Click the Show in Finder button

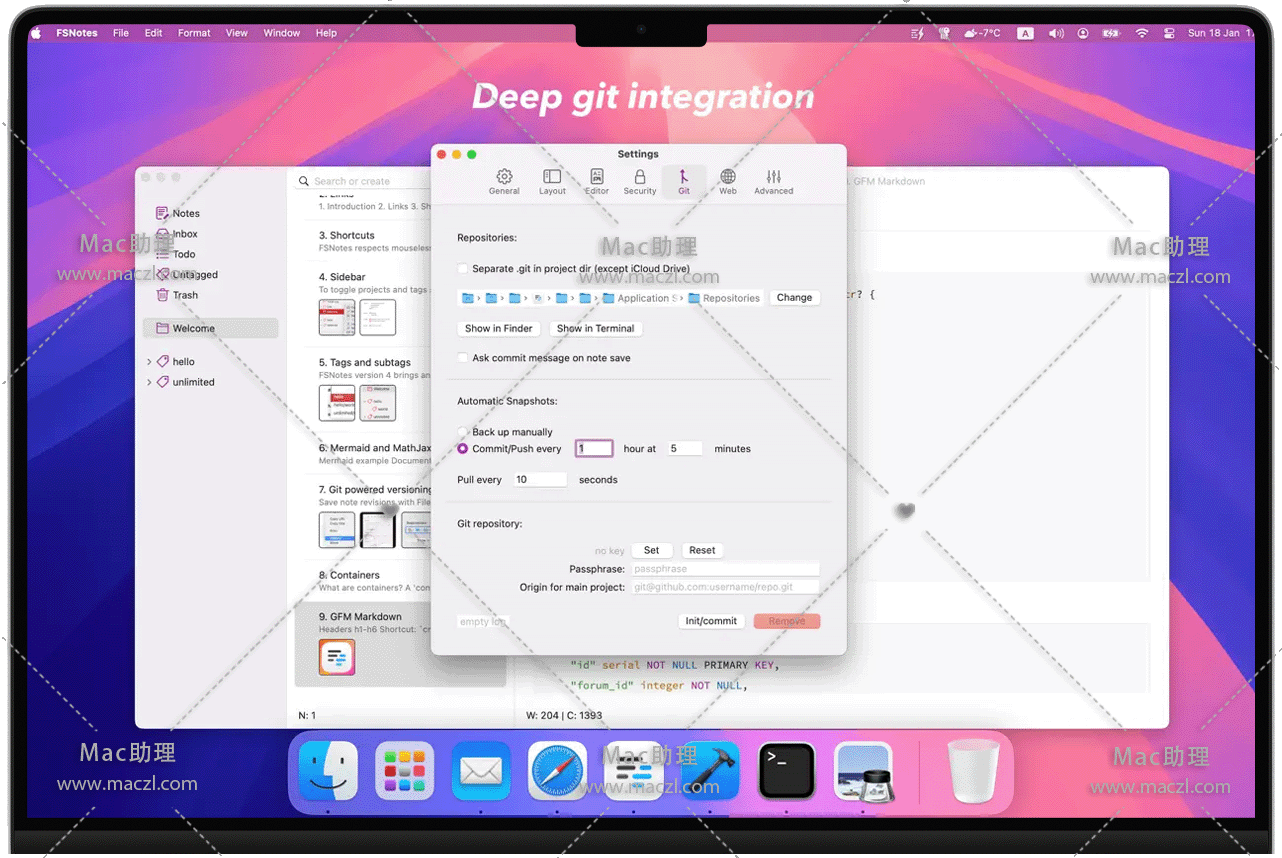(499, 328)
